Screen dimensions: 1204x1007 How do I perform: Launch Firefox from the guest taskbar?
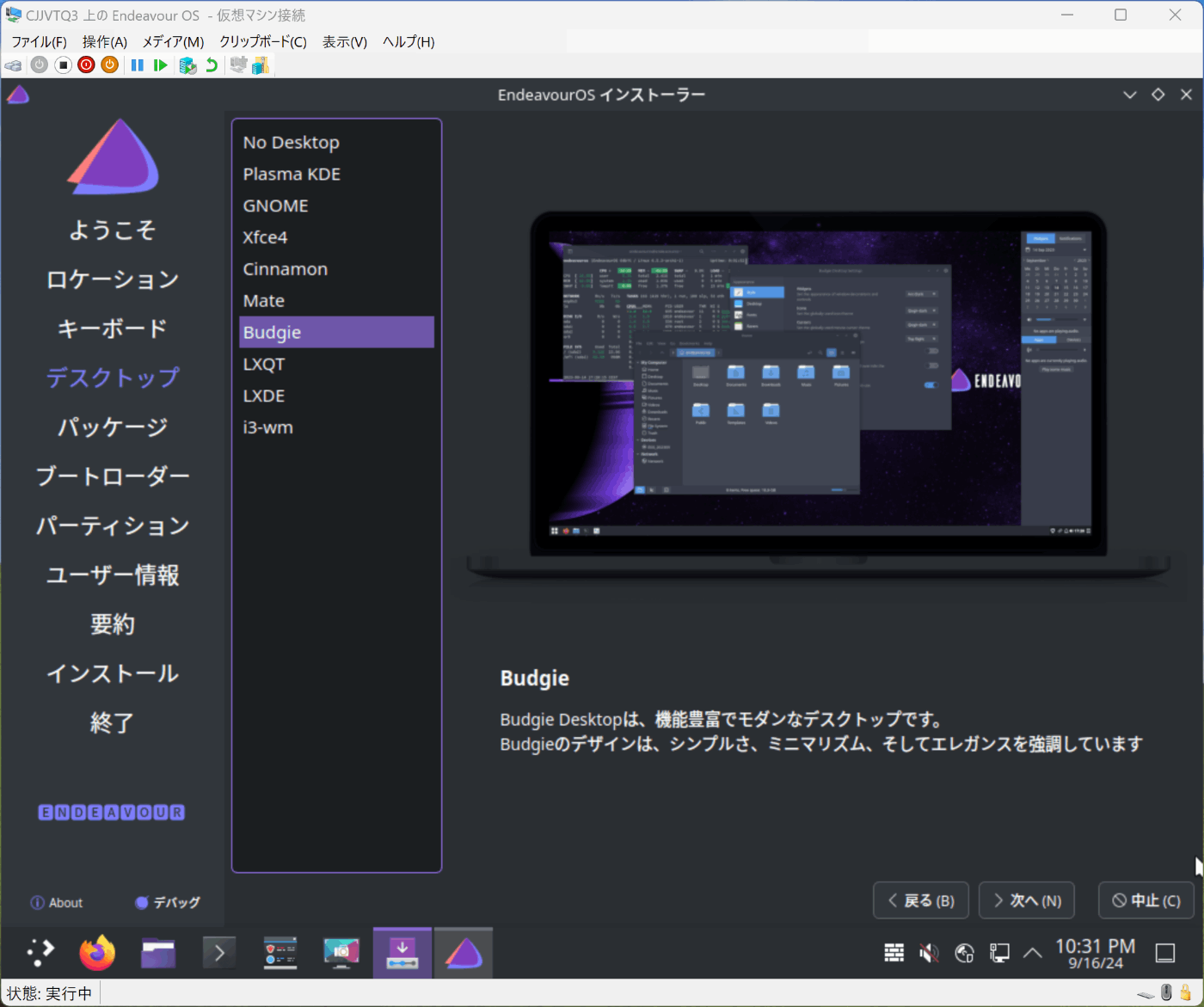[x=97, y=952]
